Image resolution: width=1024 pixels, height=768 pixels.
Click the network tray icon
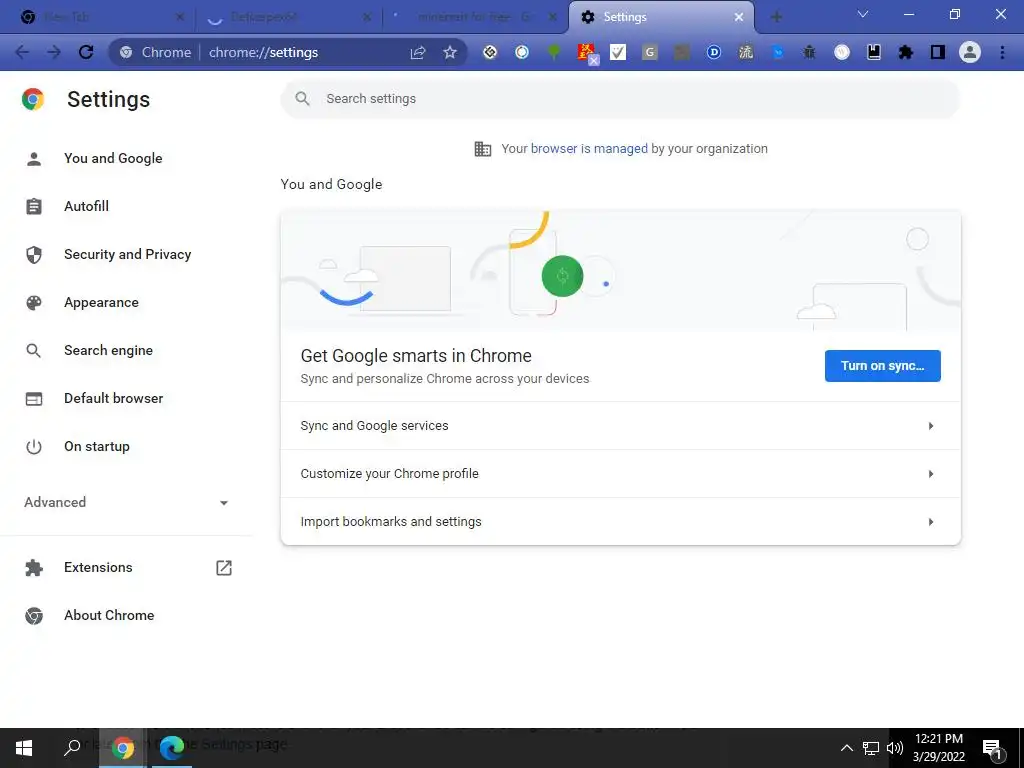[871, 748]
